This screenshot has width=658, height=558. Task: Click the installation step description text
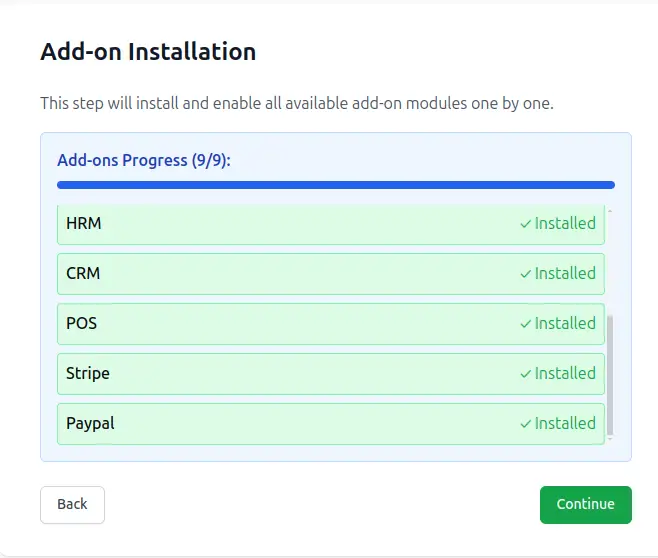pos(296,103)
